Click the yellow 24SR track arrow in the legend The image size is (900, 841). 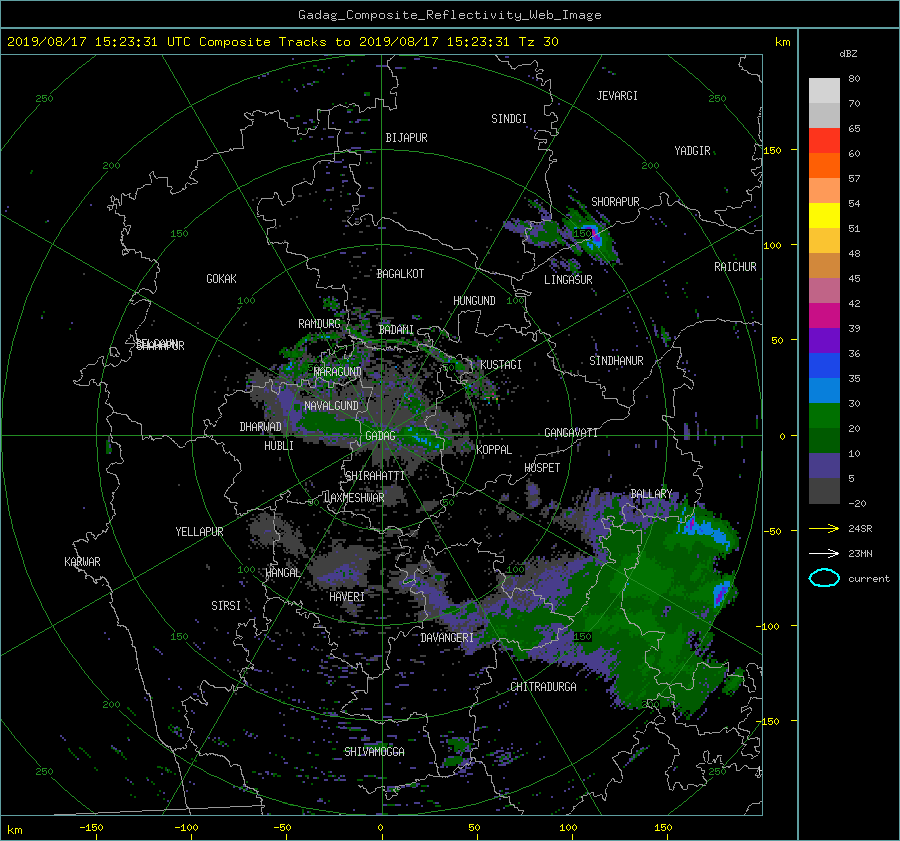(x=824, y=528)
